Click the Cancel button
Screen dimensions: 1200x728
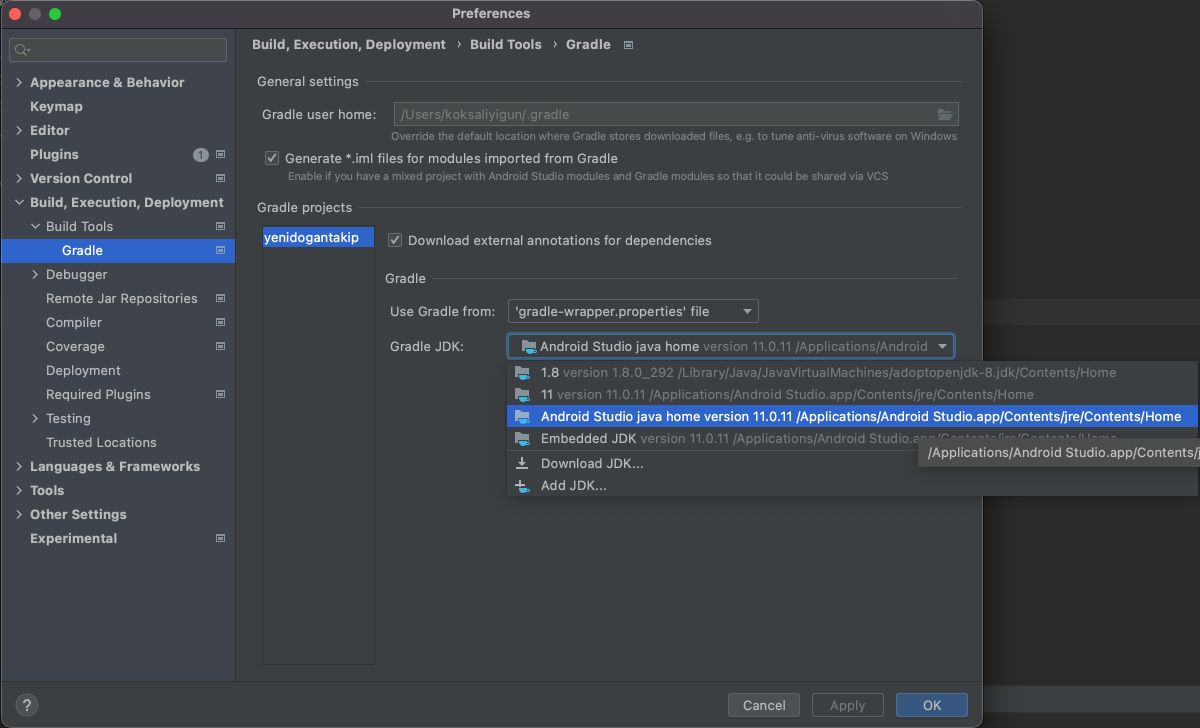[764, 705]
